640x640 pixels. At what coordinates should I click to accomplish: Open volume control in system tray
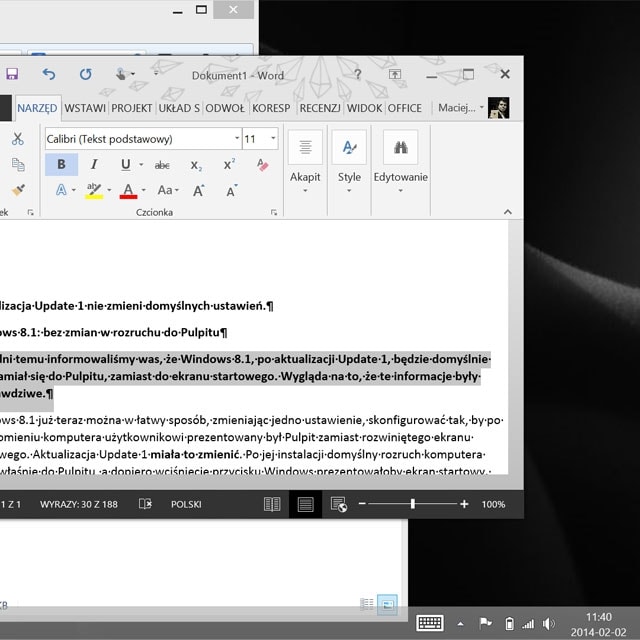click(x=548, y=624)
